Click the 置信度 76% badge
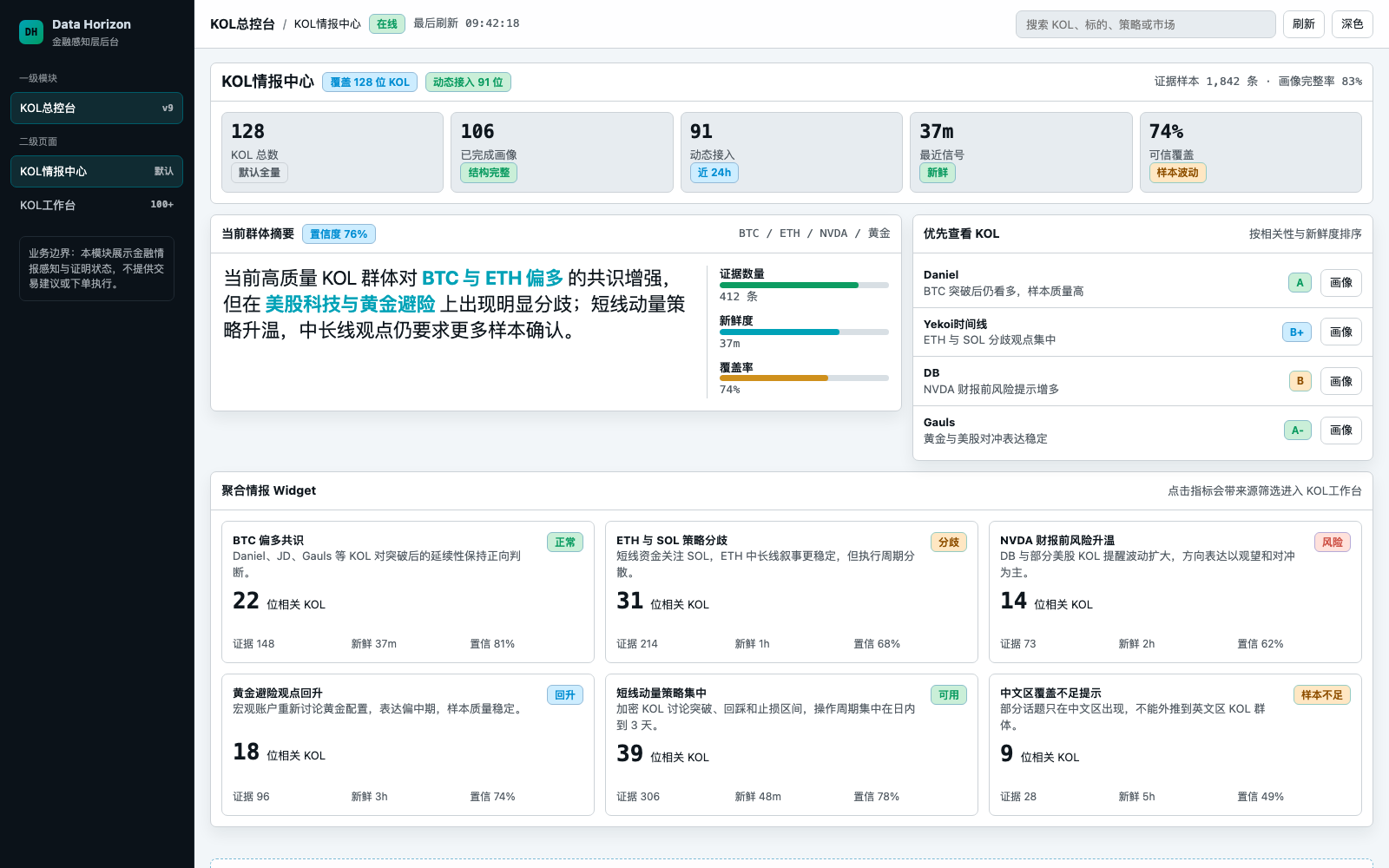This screenshot has height=868, width=1389. tap(339, 234)
